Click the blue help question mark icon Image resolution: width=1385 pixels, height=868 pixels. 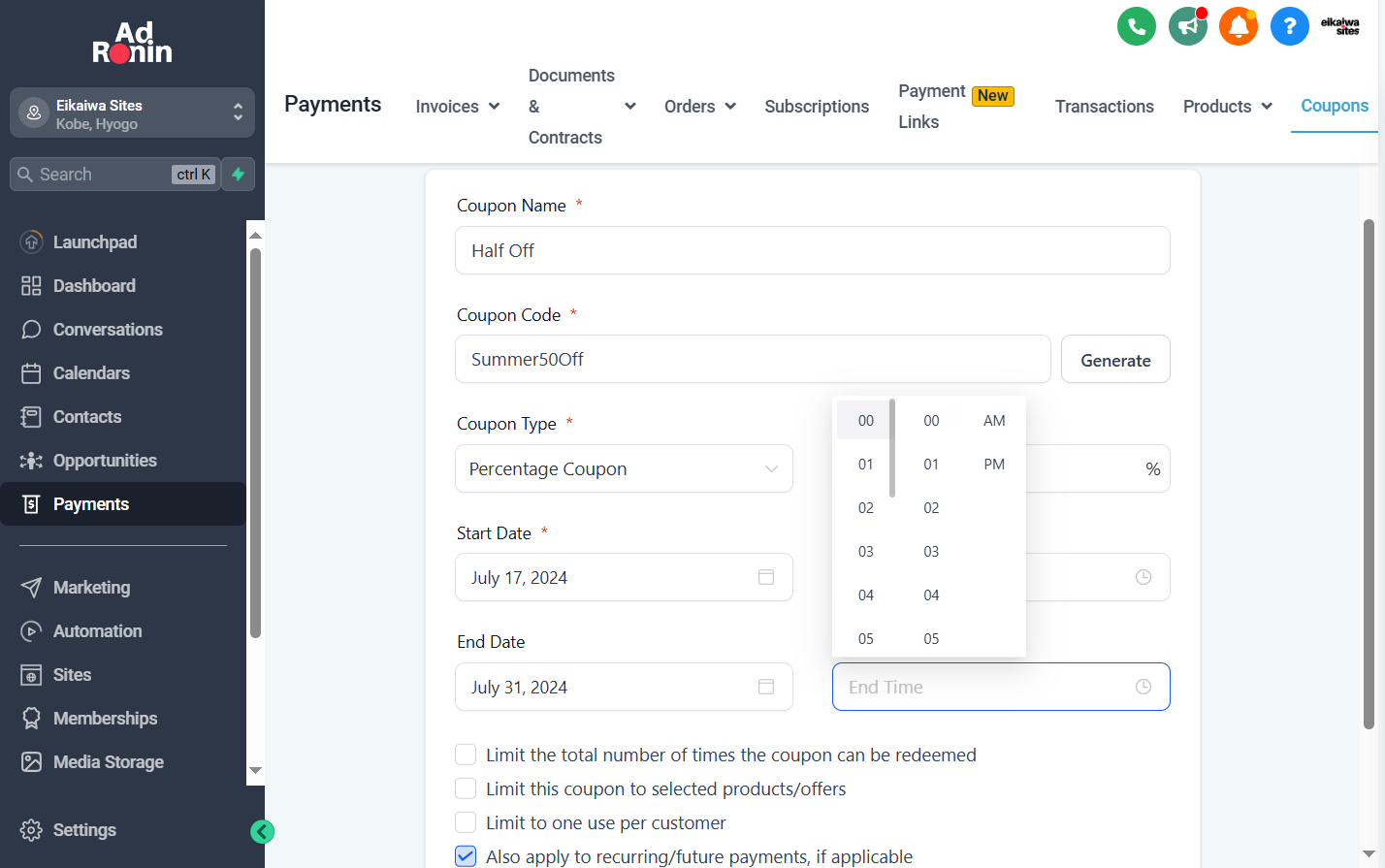coord(1290,26)
